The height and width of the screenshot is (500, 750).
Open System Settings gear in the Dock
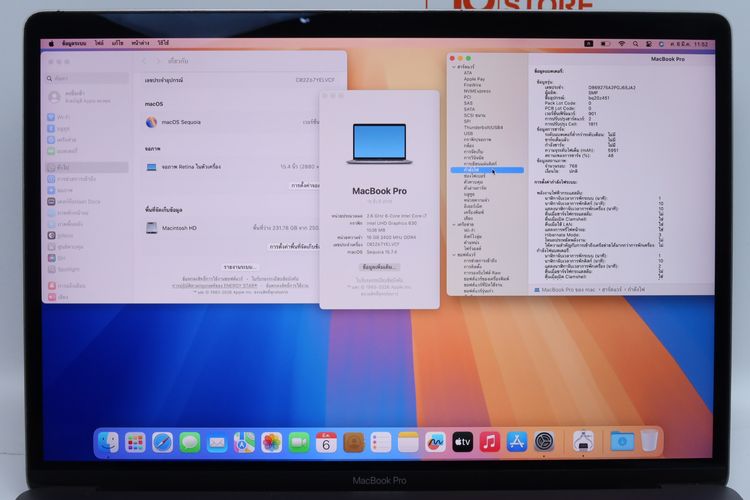[544, 443]
